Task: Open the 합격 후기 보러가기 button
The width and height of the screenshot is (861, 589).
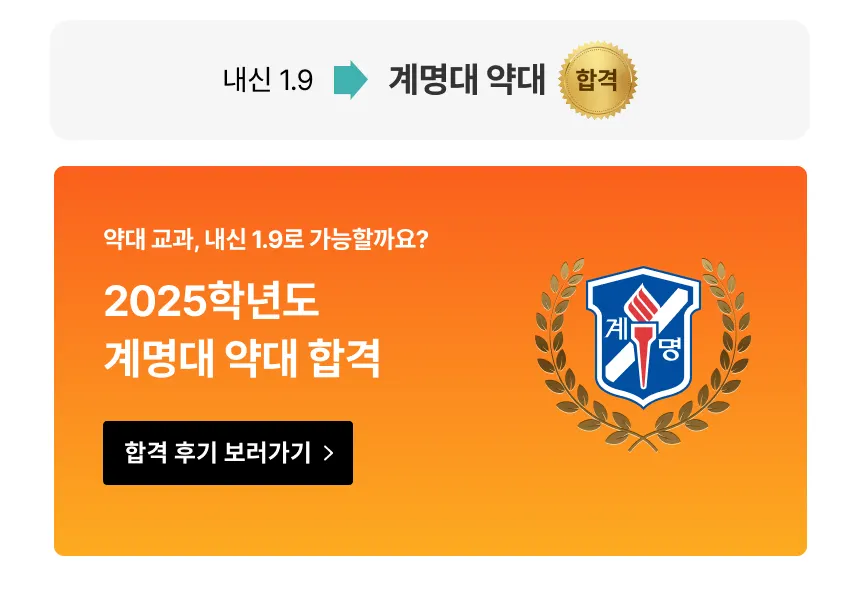Action: 228,453
